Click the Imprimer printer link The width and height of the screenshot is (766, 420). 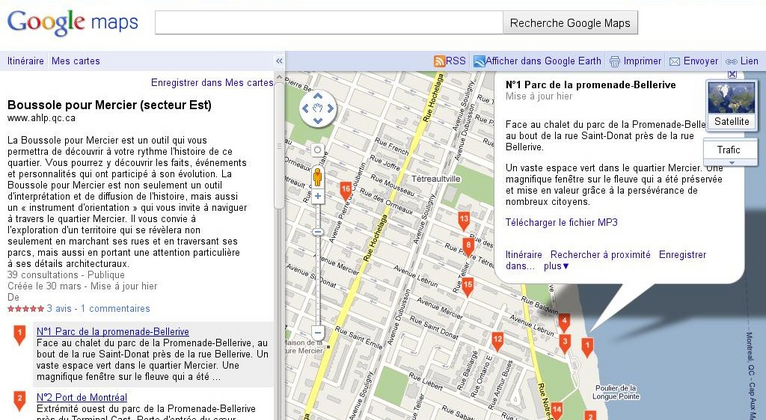pos(635,61)
